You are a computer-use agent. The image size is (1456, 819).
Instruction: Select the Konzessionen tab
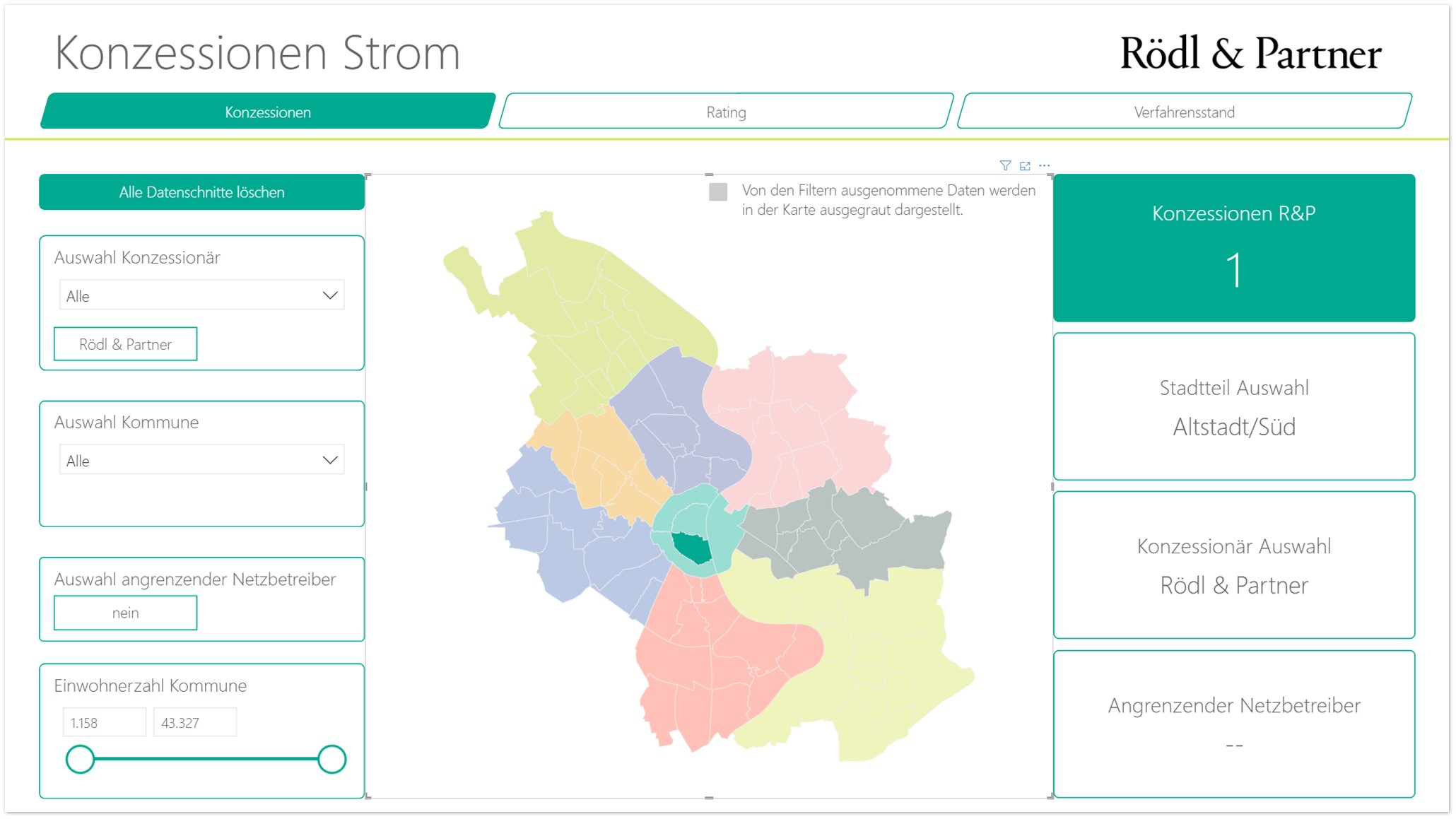coord(268,112)
